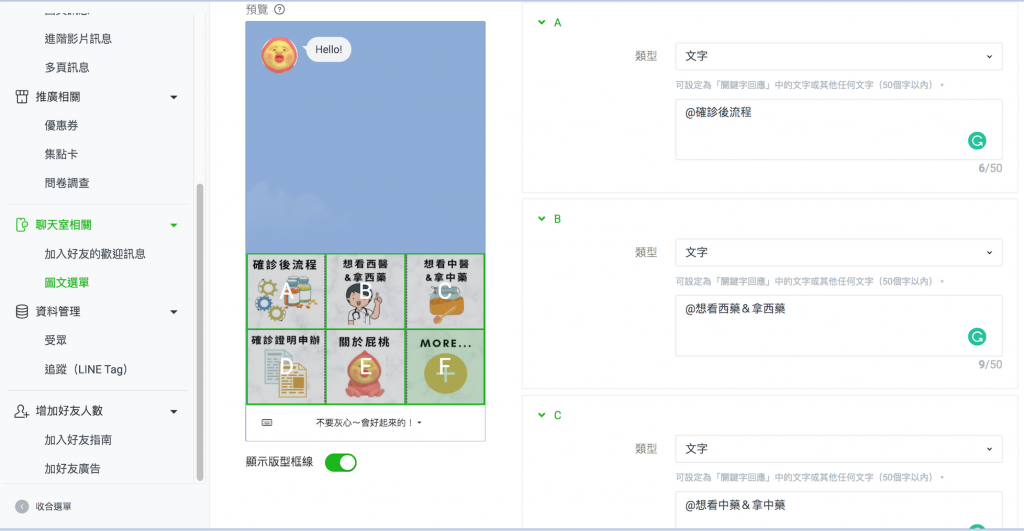Screen dimensions: 1024x531
Task: Open 圖文選單 in the sidebar
Action: click(67, 283)
